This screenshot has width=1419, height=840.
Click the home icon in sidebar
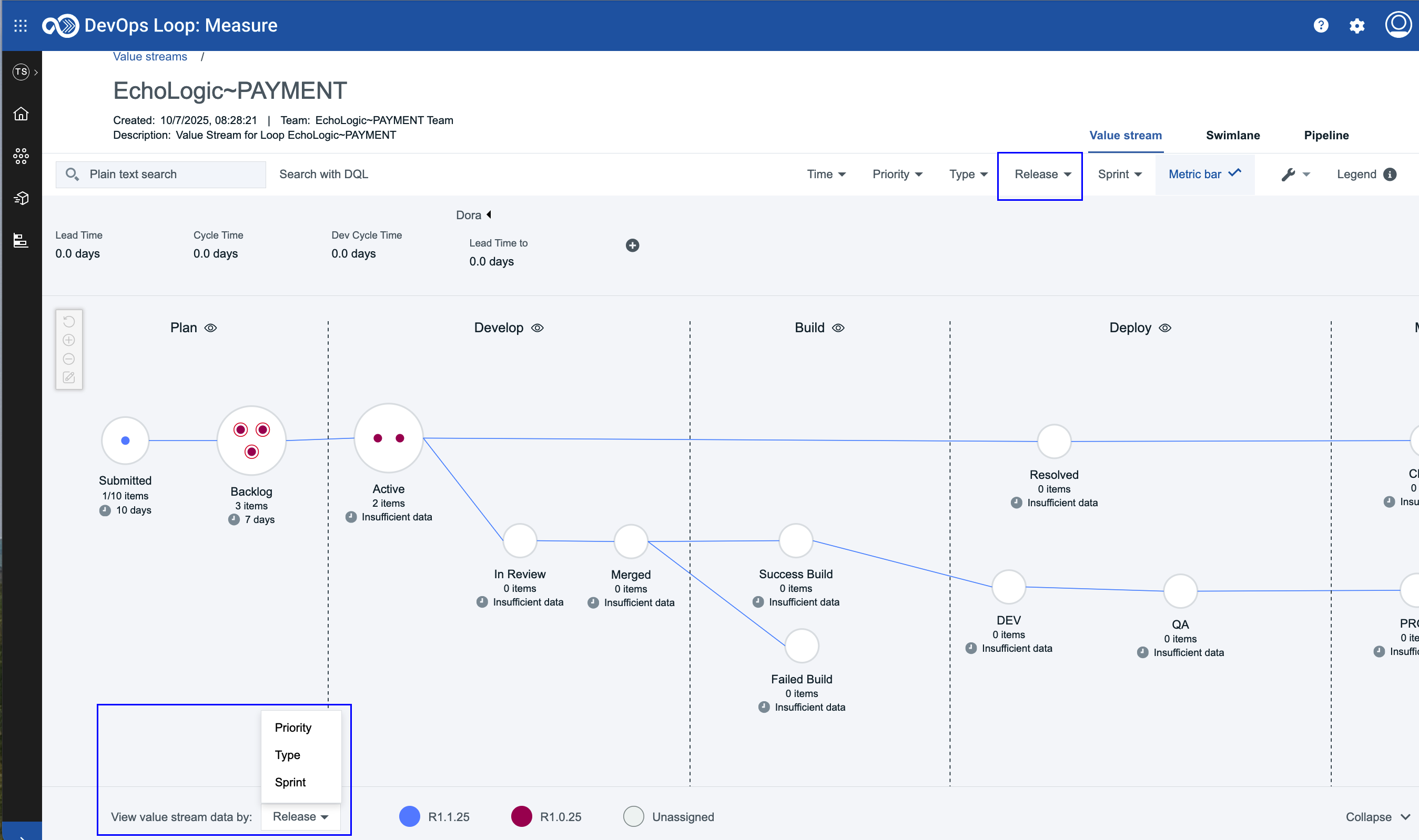point(21,114)
